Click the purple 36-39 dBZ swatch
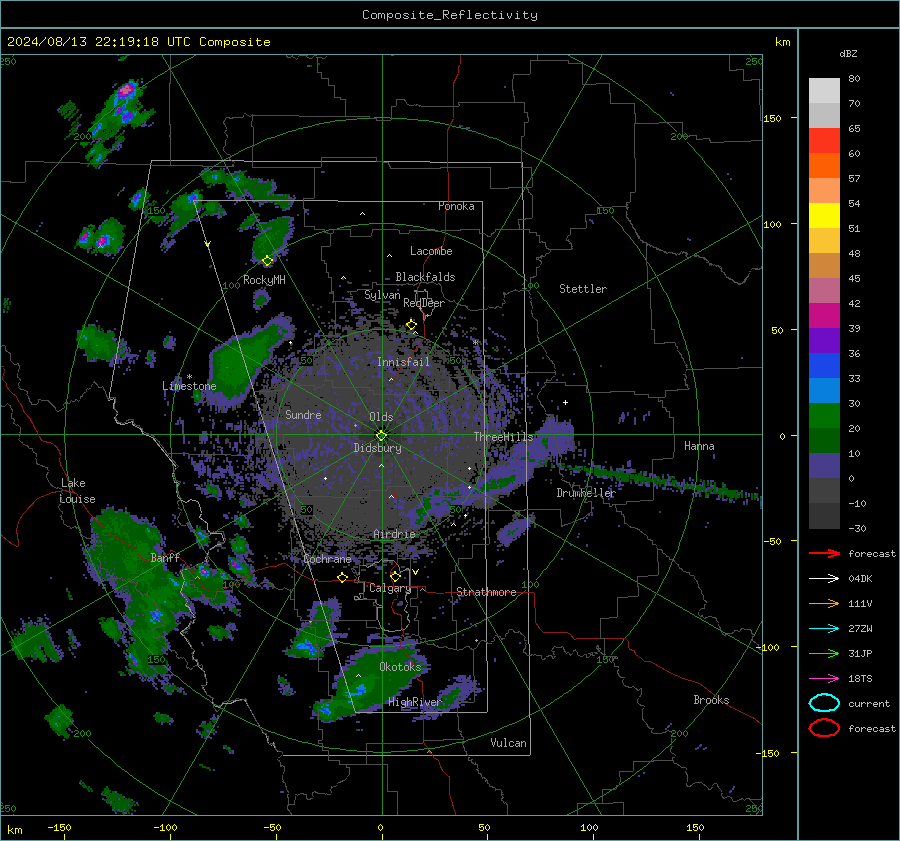Viewport: 900px width, 841px height. coord(824,341)
